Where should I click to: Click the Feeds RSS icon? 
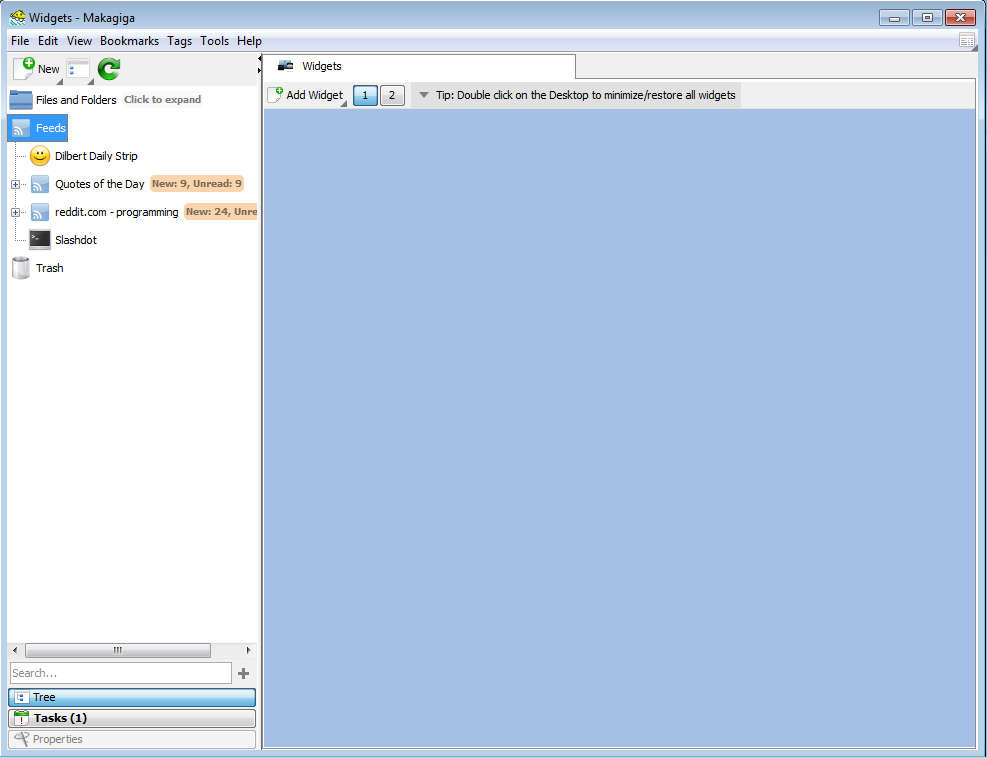click(21, 128)
